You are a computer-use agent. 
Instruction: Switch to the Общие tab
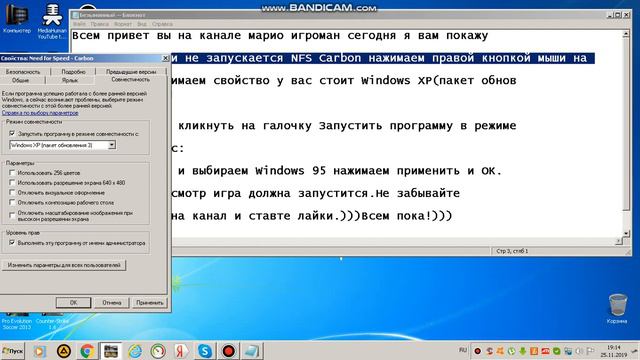(20, 80)
